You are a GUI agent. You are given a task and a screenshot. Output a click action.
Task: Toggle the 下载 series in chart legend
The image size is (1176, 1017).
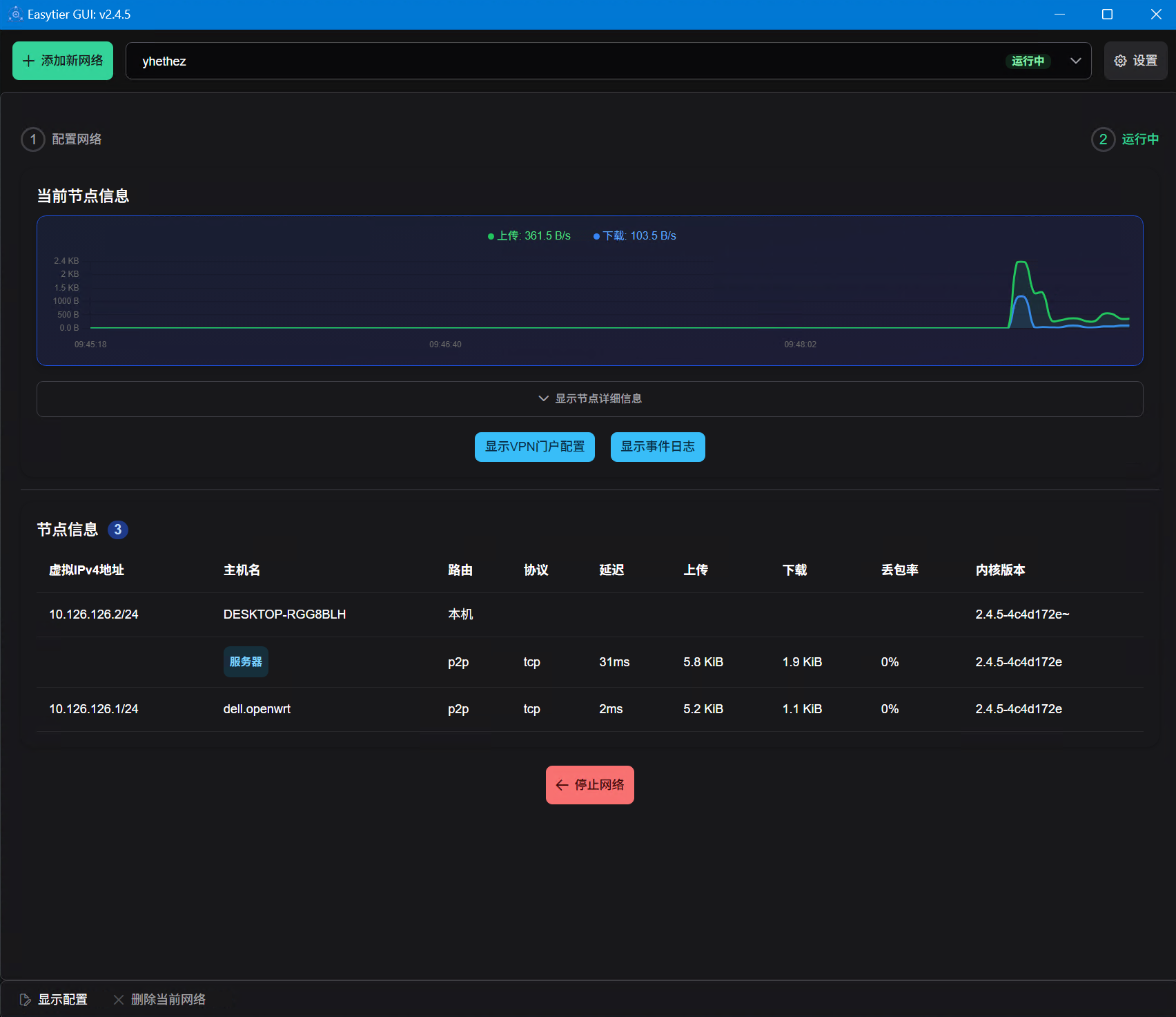tap(635, 236)
